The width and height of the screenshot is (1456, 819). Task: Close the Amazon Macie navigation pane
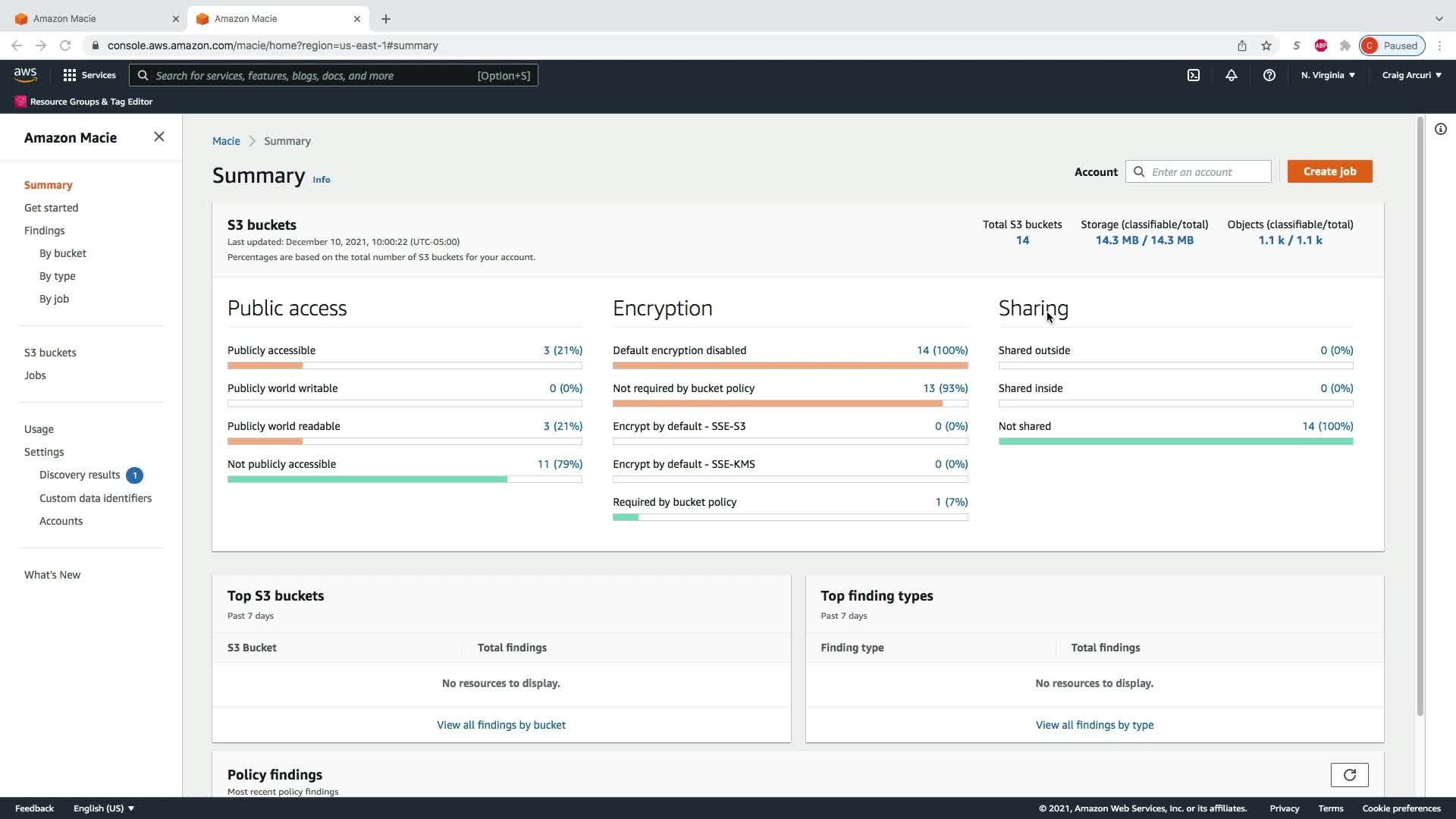(158, 136)
